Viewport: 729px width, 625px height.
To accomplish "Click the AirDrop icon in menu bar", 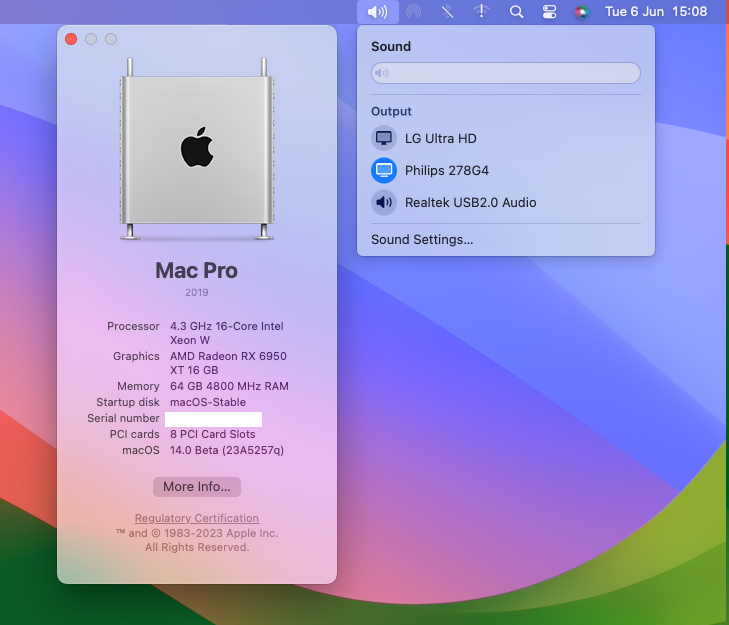I will [413, 12].
